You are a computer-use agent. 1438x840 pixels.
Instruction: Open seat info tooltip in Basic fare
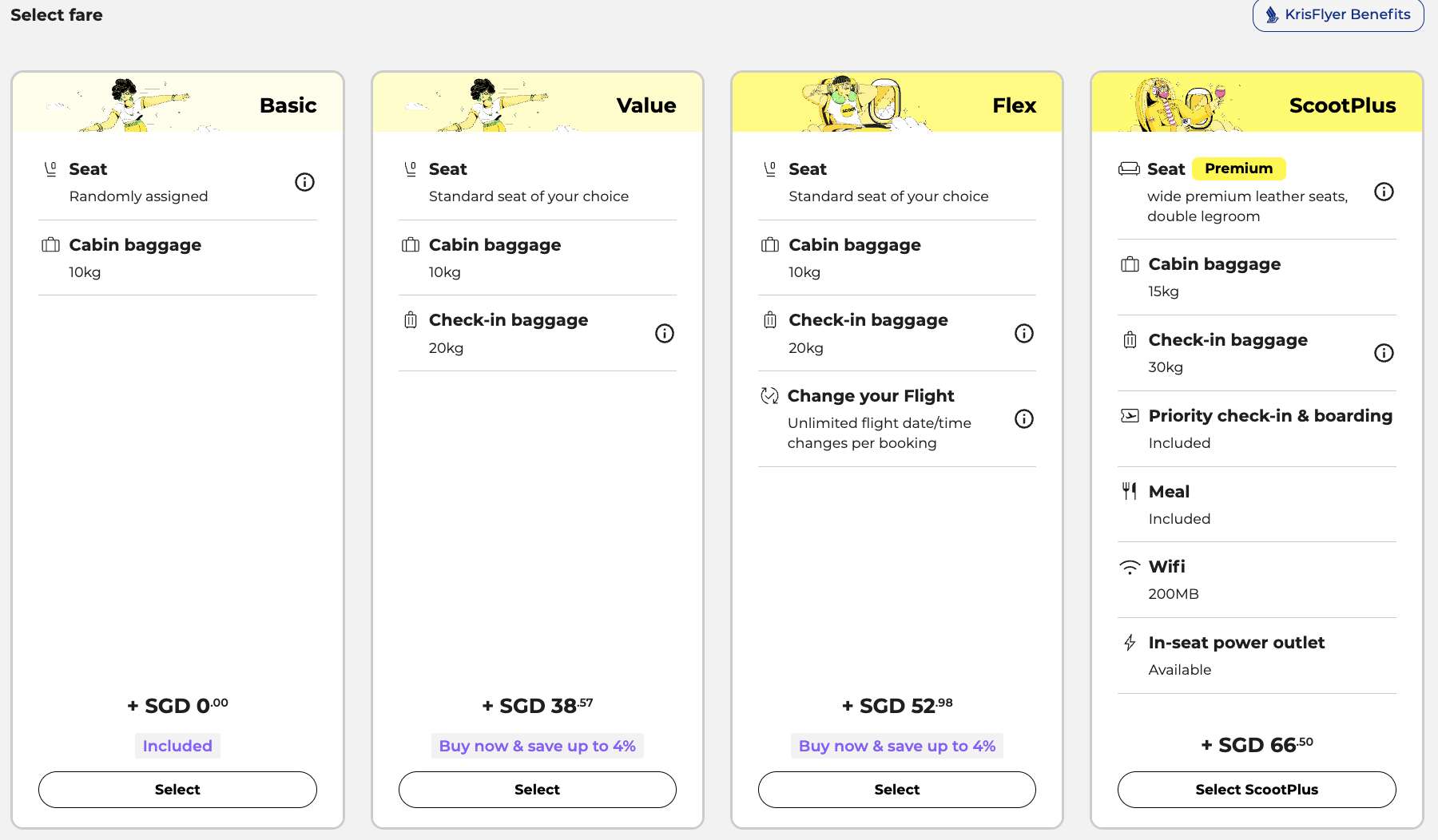(x=304, y=182)
